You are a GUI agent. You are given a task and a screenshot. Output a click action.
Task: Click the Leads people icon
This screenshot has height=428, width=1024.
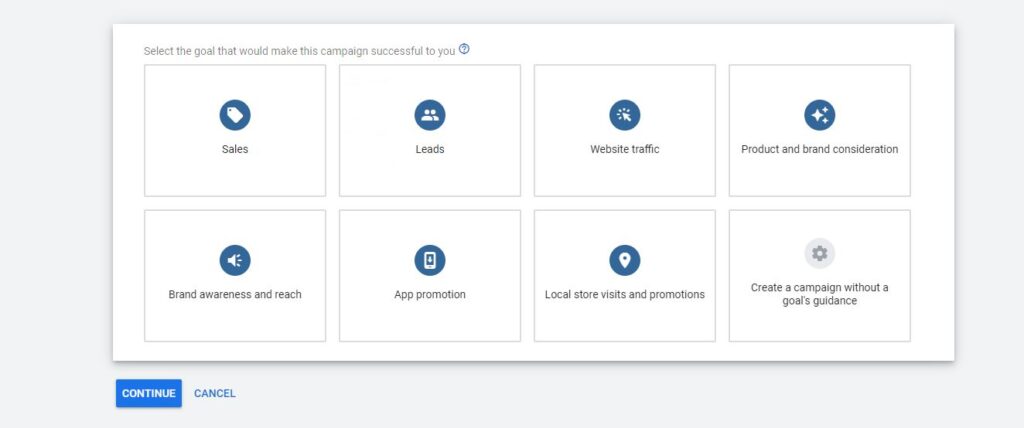430,115
